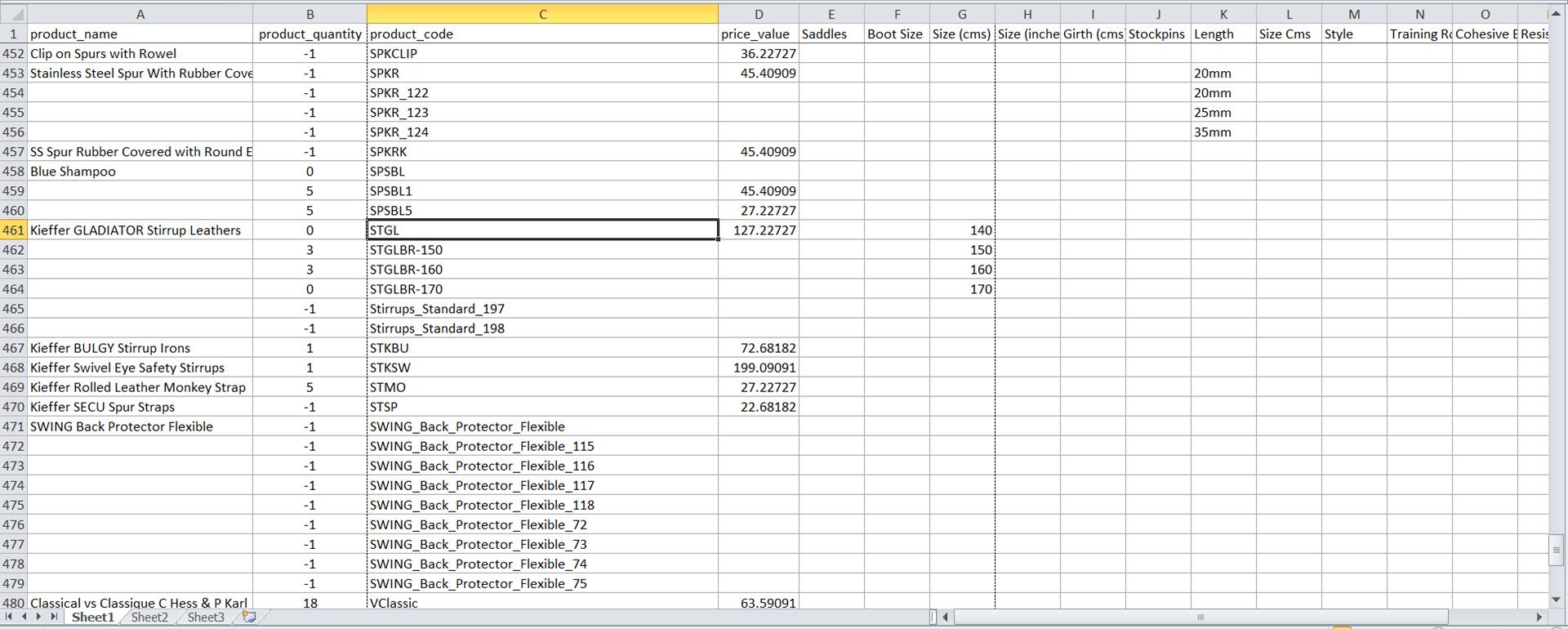Click horizontal scrollbar left arrow
Image resolution: width=1568 pixels, height=629 pixels.
(x=945, y=618)
